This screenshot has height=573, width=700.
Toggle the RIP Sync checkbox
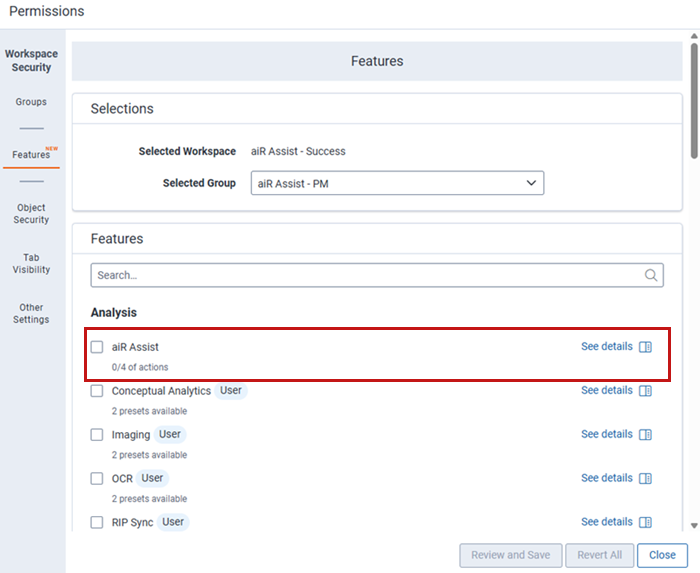click(97, 522)
